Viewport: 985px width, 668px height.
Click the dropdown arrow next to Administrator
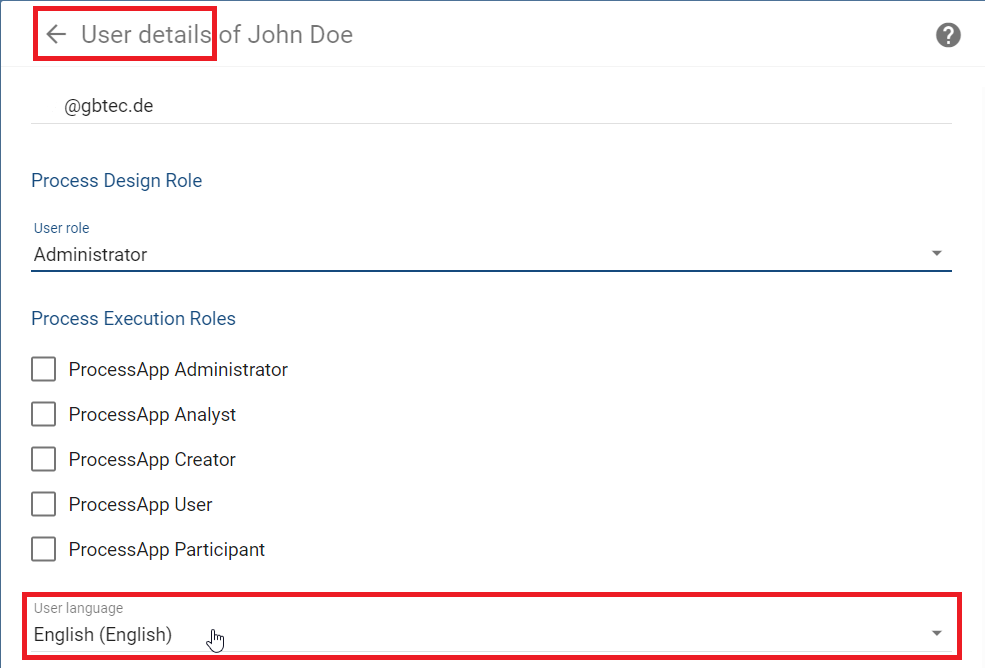936,253
